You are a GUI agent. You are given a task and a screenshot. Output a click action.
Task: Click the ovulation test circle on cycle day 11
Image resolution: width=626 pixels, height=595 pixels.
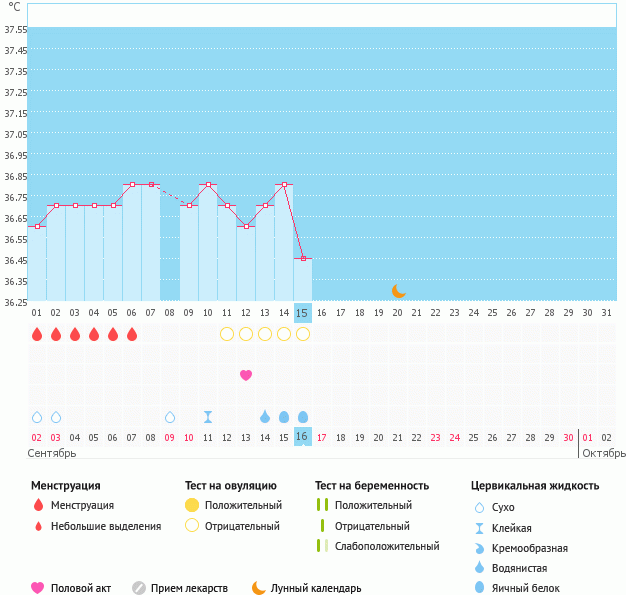(227, 334)
